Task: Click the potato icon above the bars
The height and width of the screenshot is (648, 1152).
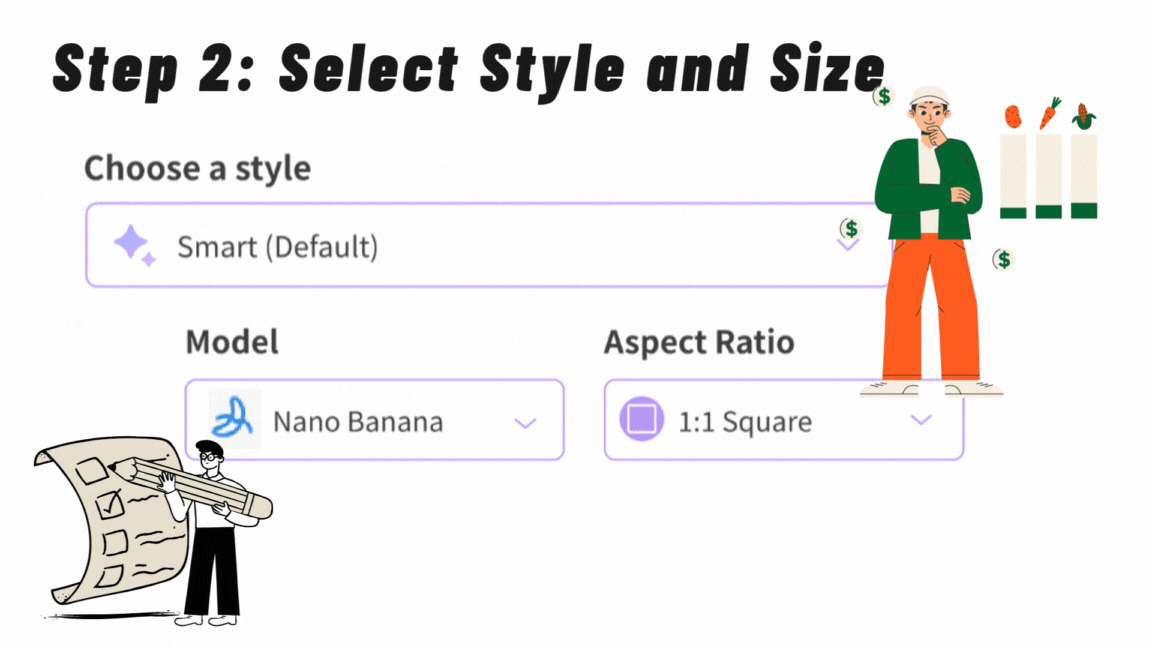Action: pos(1013,117)
